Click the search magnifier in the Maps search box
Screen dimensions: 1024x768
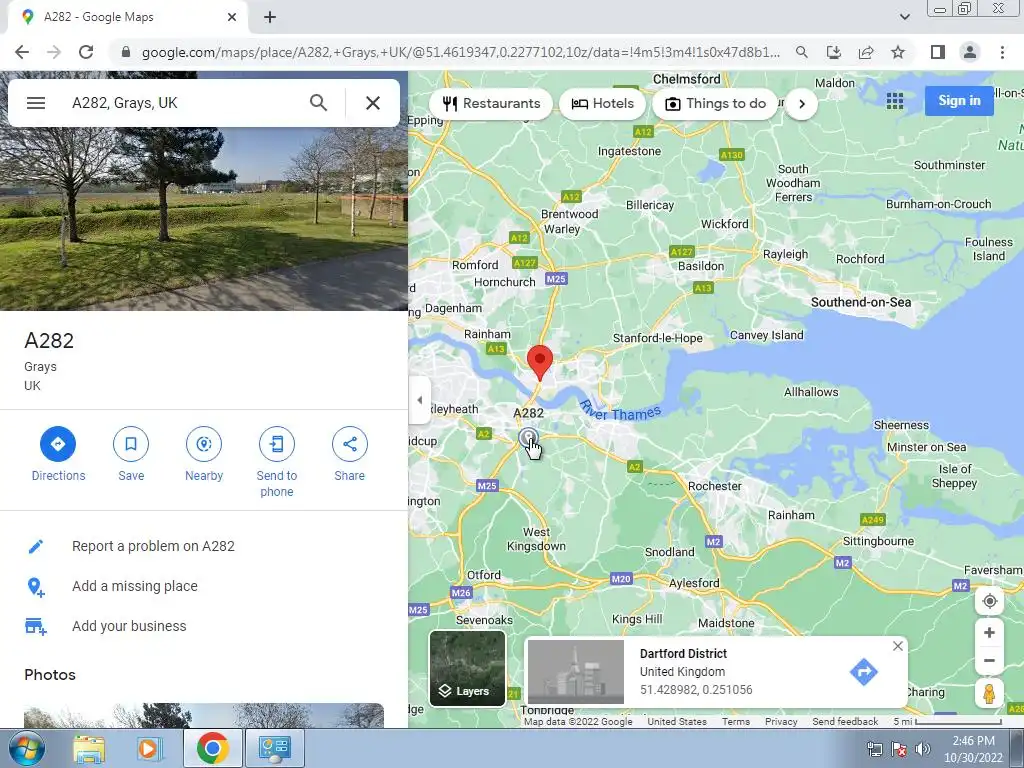pyautogui.click(x=318, y=103)
